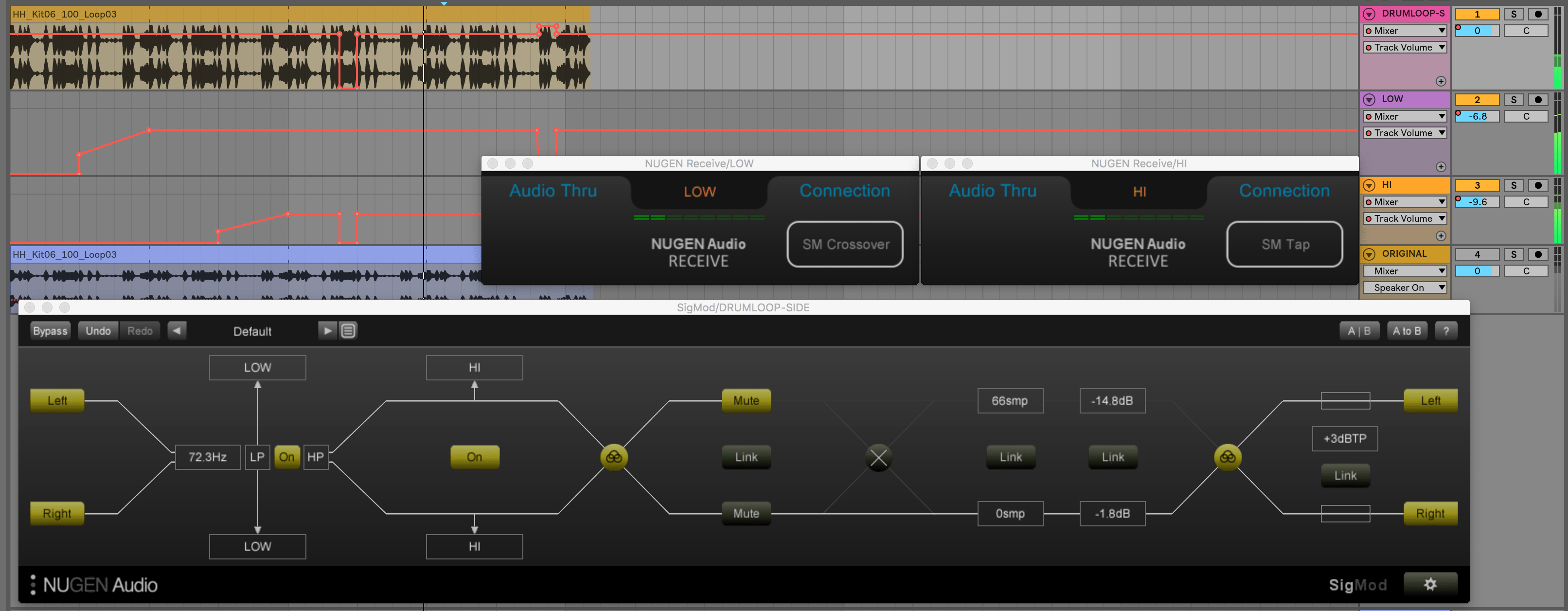1568x611 pixels.
Task: Toggle crossover On switch between LP and HP
Action: click(x=286, y=457)
